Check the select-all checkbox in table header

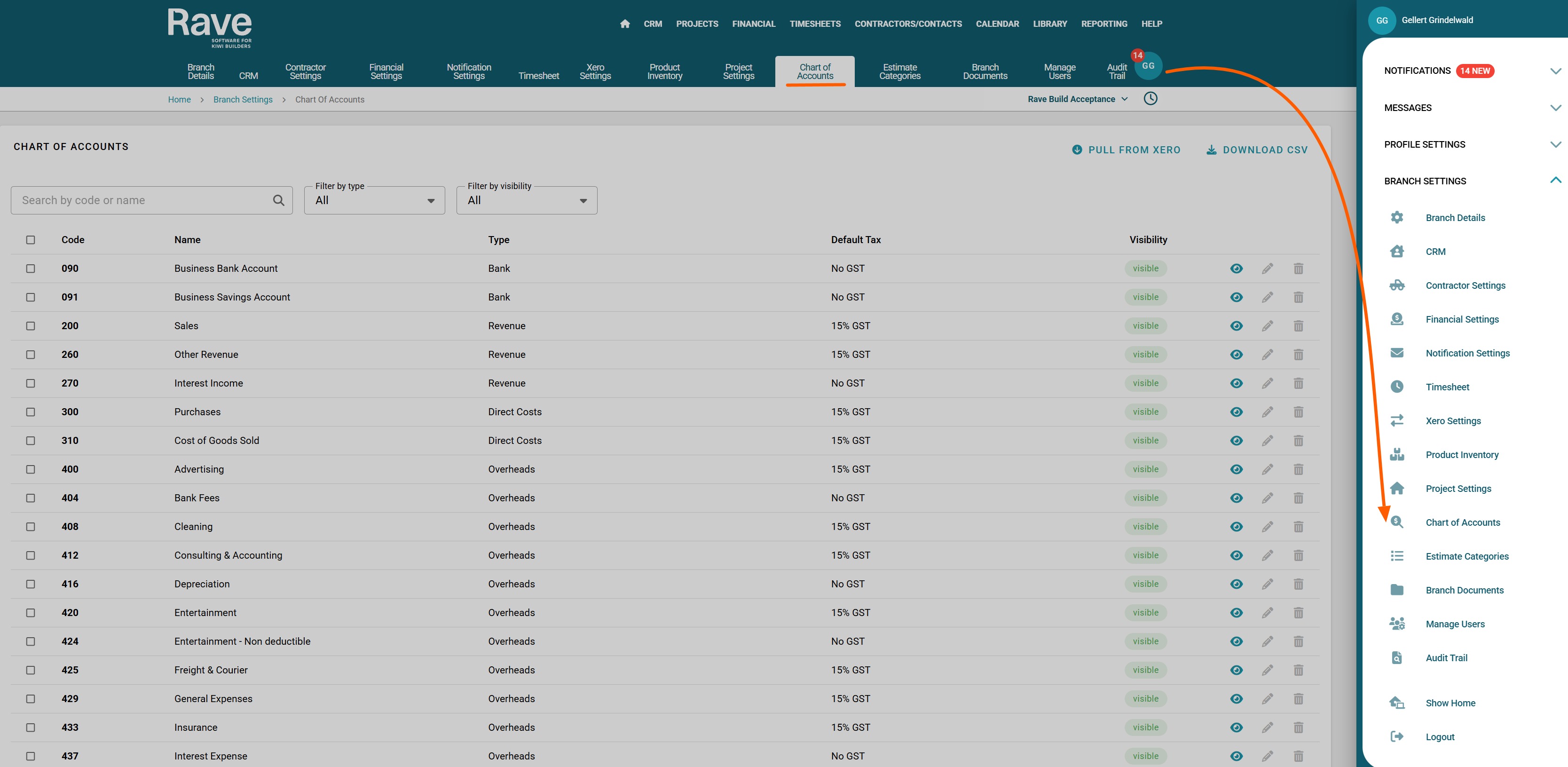(x=31, y=240)
